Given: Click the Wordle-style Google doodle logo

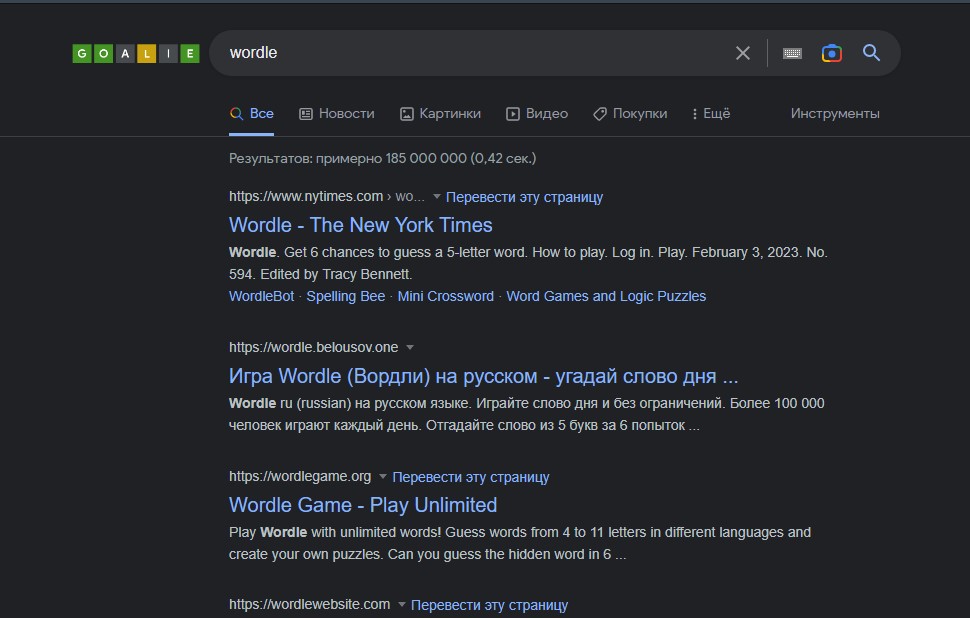Looking at the screenshot, I should point(136,54).
